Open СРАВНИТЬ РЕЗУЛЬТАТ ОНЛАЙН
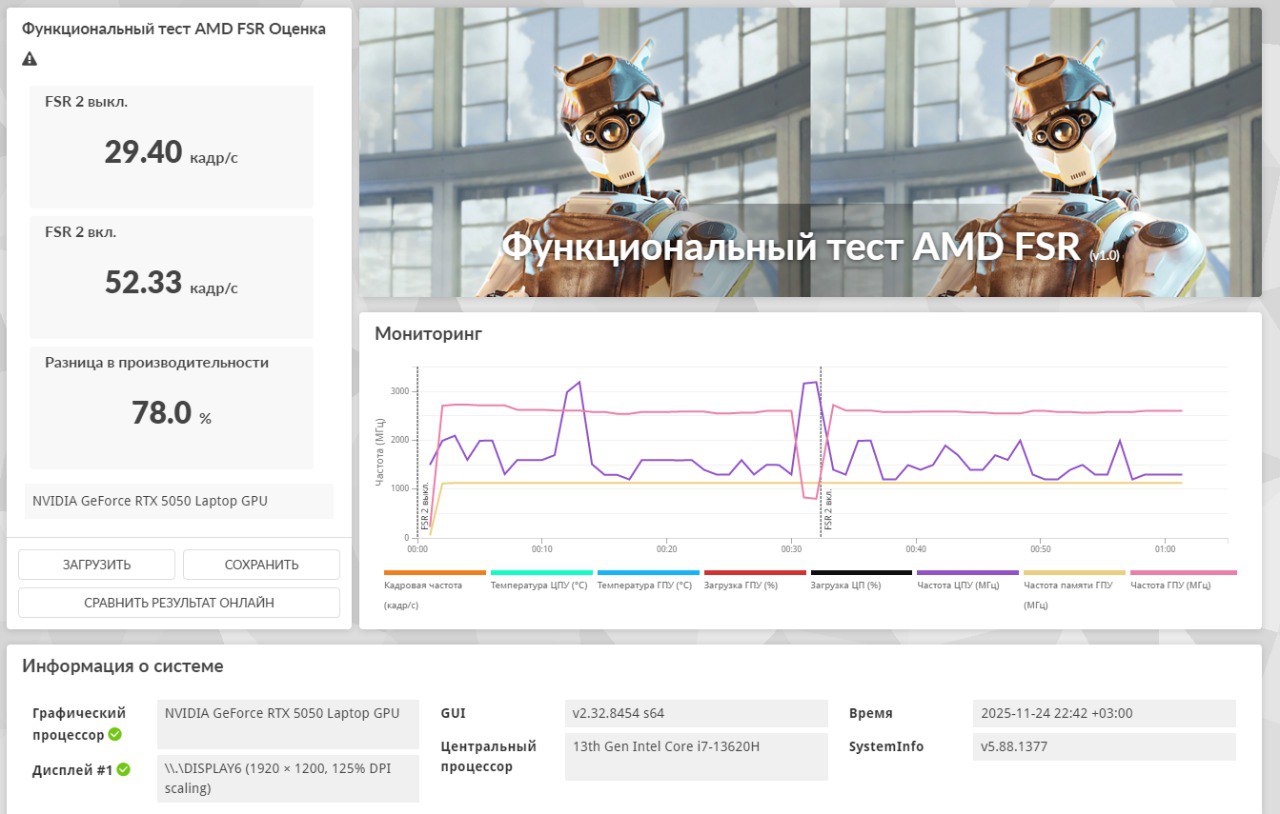The width and height of the screenshot is (1280, 814). pyautogui.click(x=179, y=603)
